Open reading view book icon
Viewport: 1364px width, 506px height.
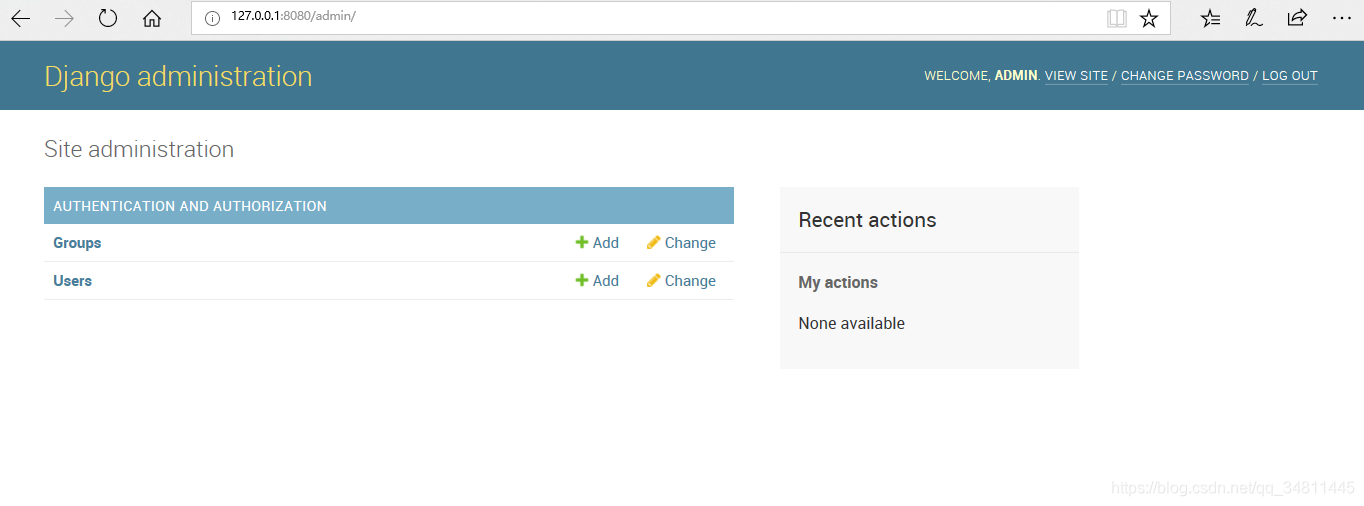point(1117,18)
